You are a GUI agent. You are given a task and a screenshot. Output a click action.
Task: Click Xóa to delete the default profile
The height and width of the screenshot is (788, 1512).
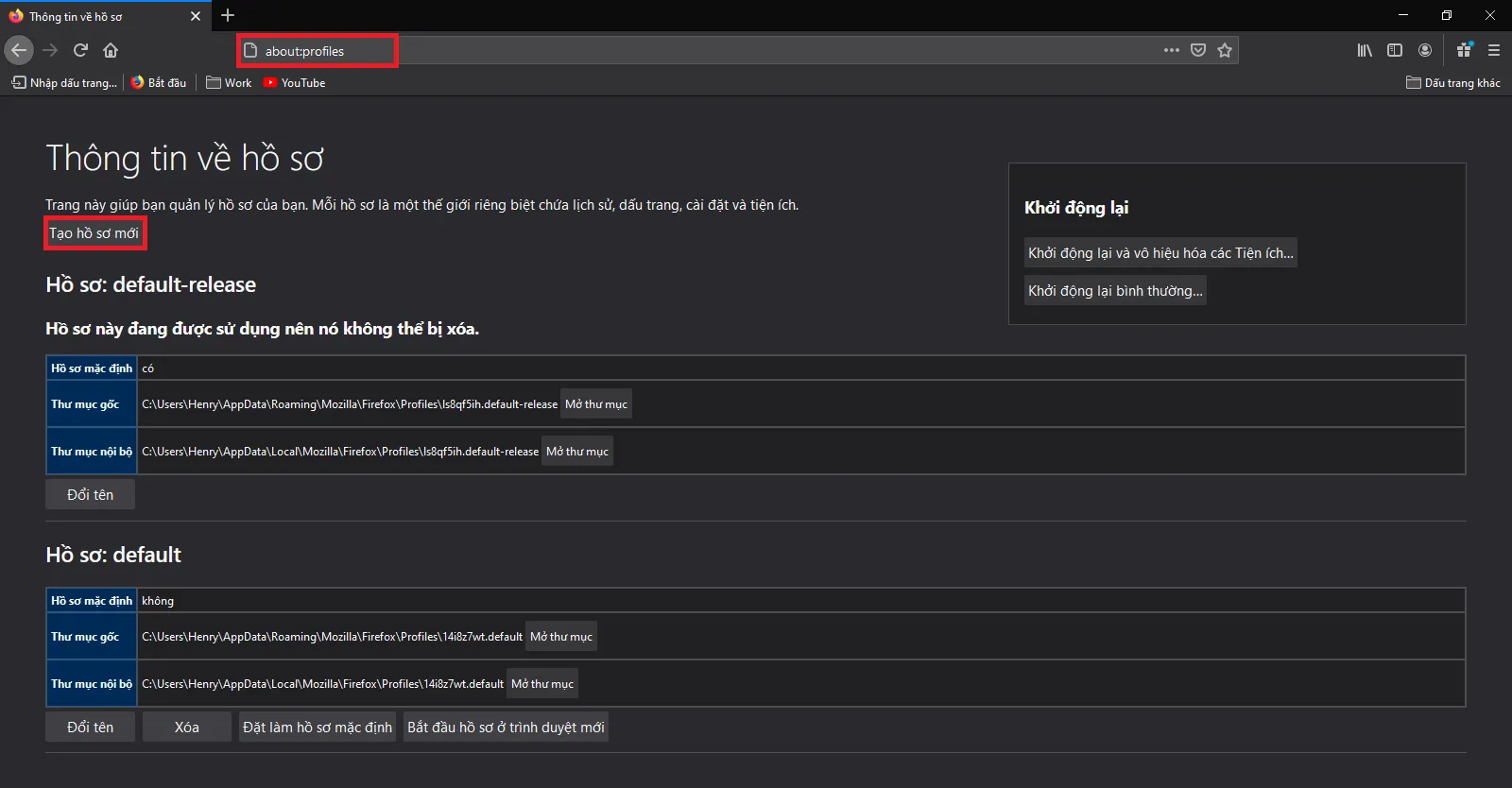[x=187, y=728]
